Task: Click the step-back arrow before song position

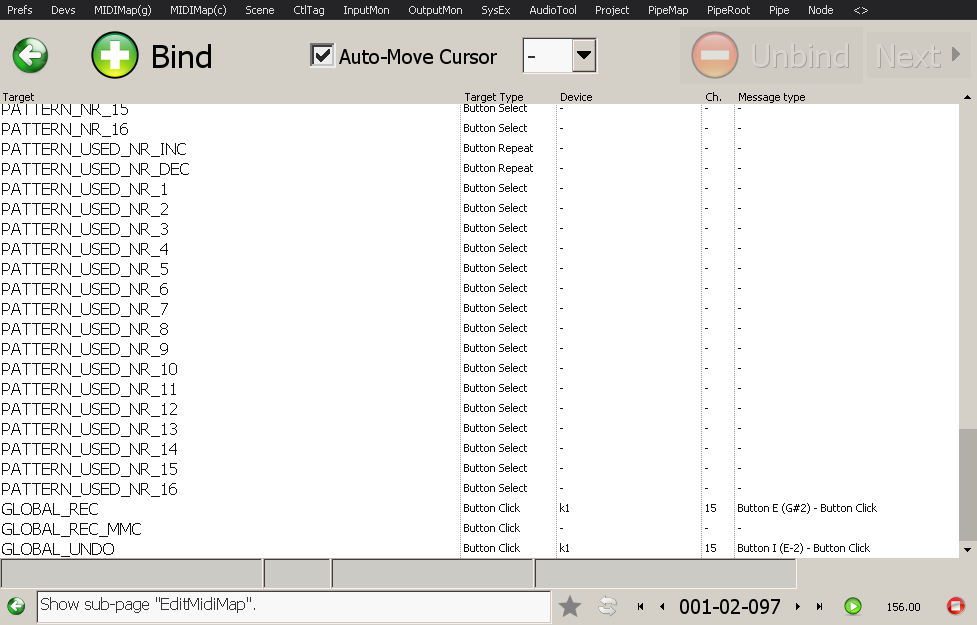Action: [661, 607]
